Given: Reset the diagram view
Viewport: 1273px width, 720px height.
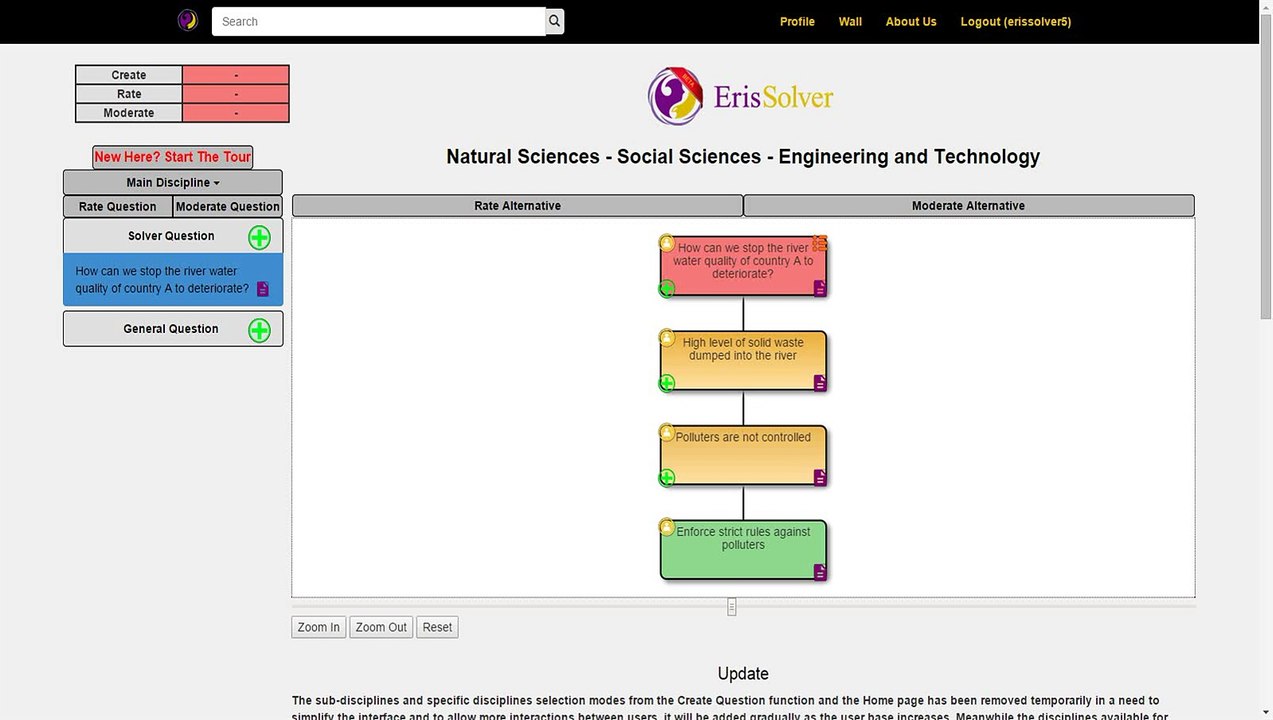Looking at the screenshot, I should pyautogui.click(x=437, y=627).
